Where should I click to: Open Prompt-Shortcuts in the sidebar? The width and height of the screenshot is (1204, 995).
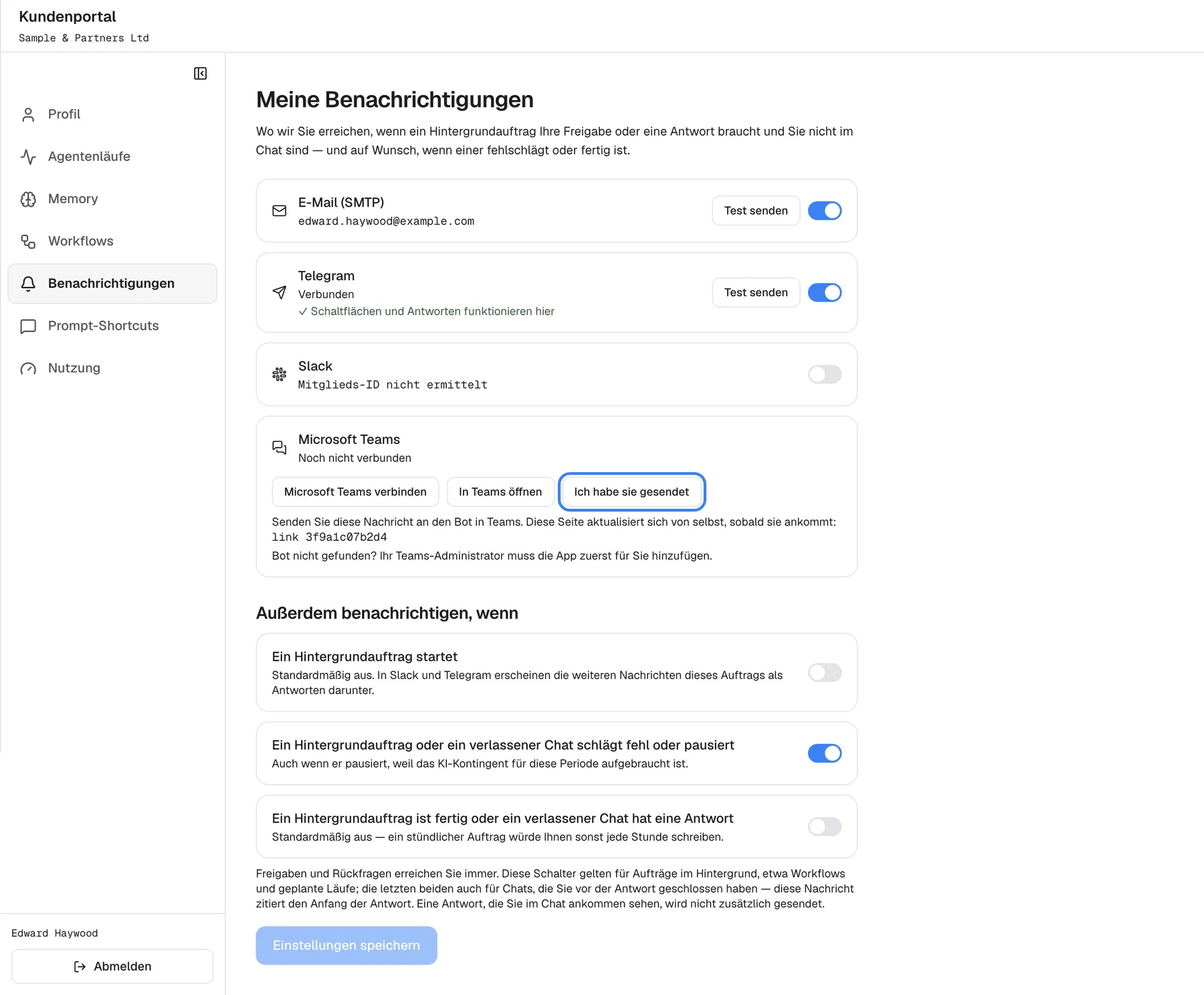click(112, 326)
